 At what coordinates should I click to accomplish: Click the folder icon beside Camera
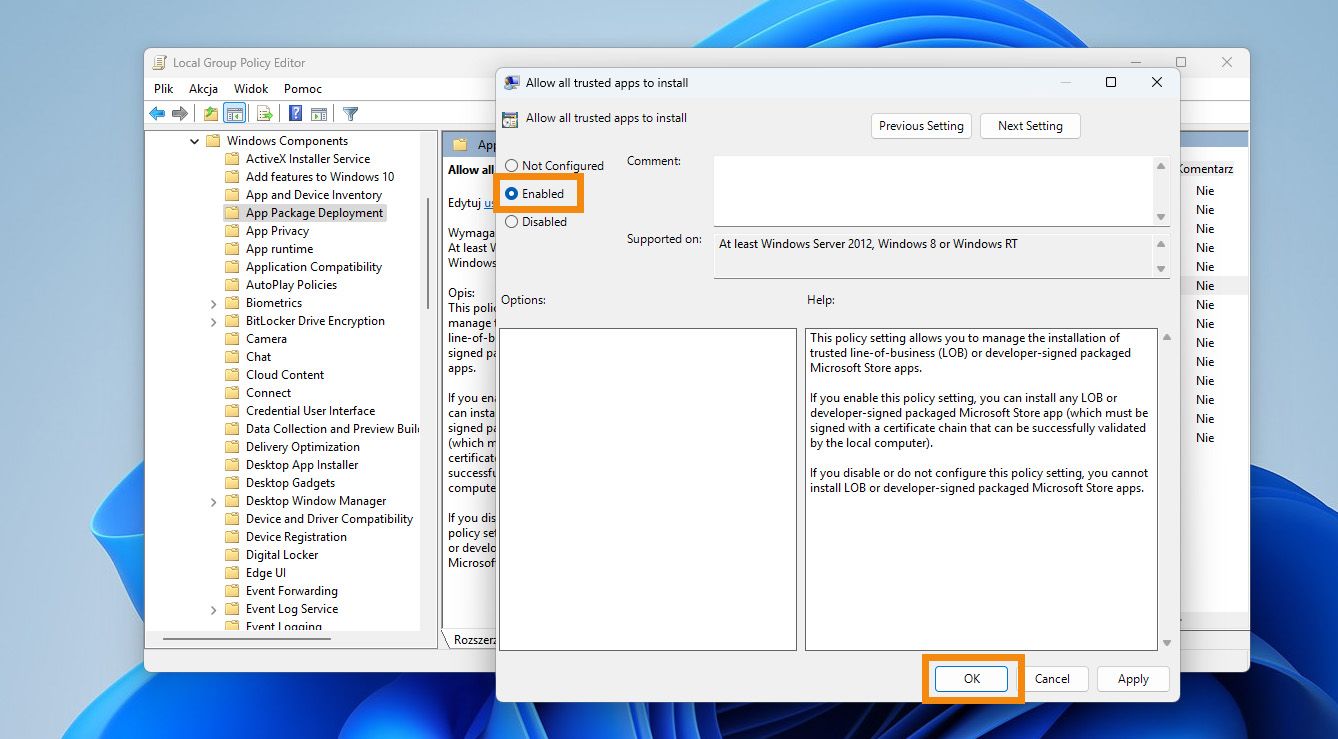point(232,339)
